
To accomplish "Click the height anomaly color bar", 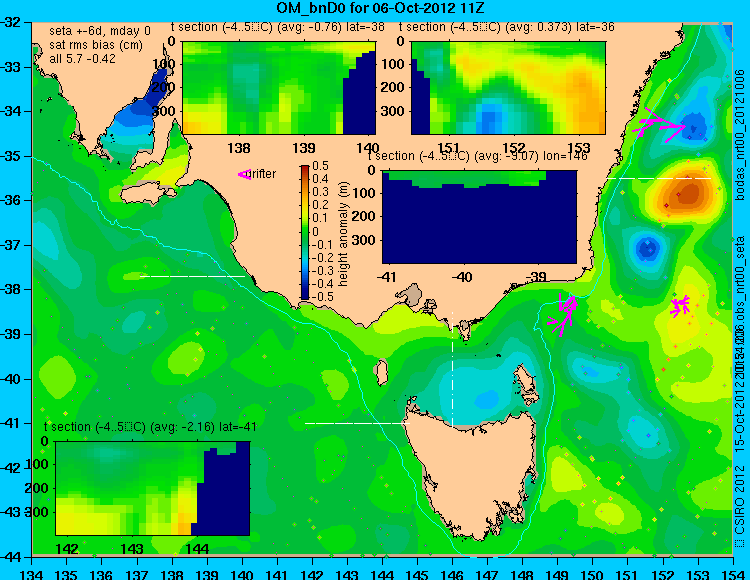I will (305, 232).
